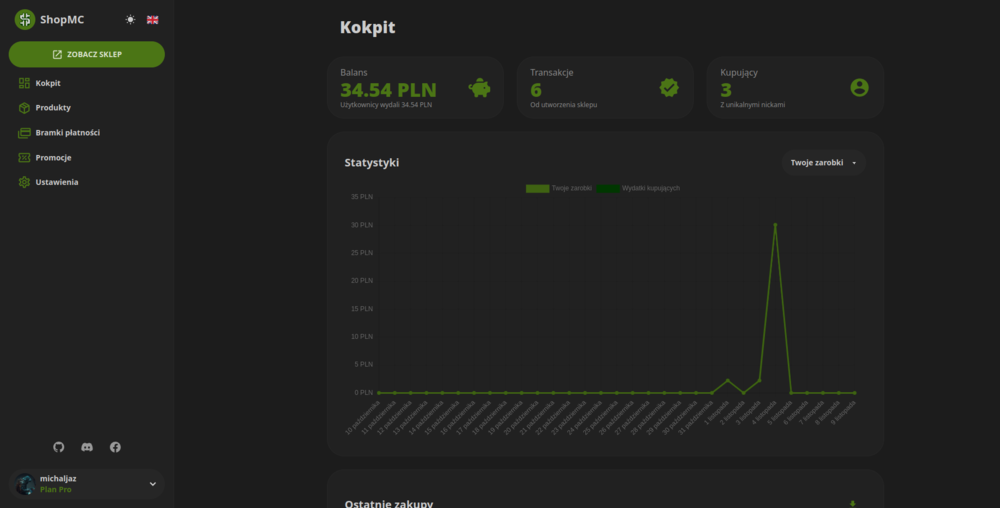Click the 34.54 PLN balance value
Viewport: 1000px width, 508px height.
(x=388, y=90)
